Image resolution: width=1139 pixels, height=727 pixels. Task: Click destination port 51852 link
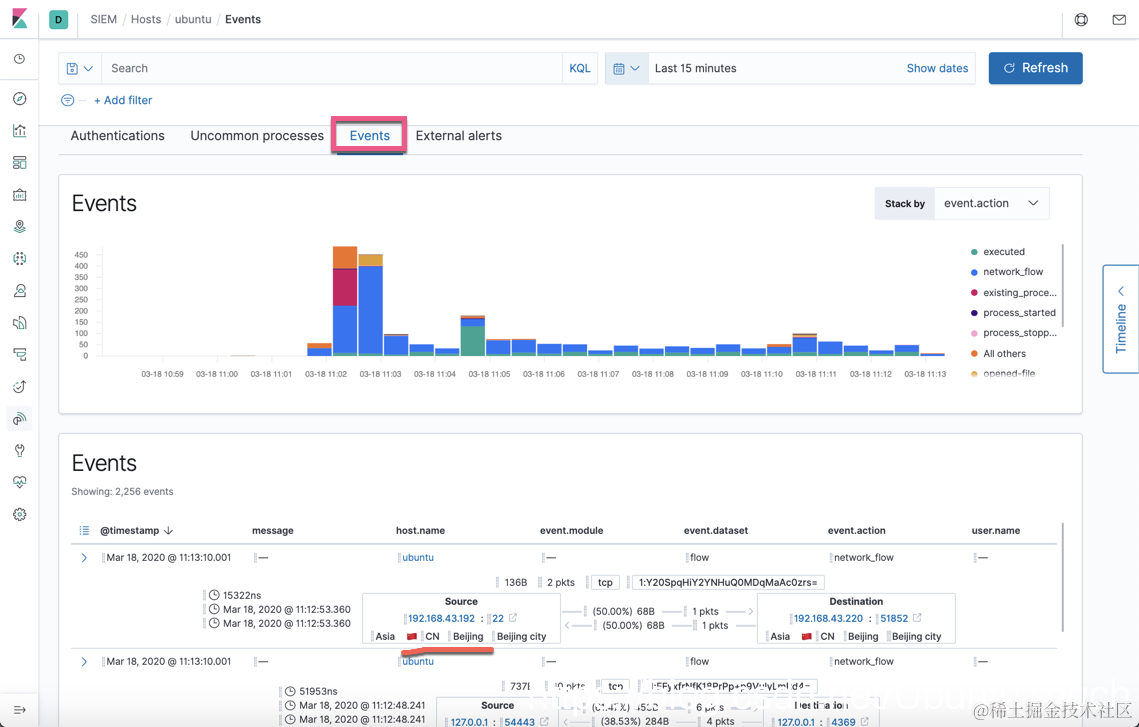(894, 619)
